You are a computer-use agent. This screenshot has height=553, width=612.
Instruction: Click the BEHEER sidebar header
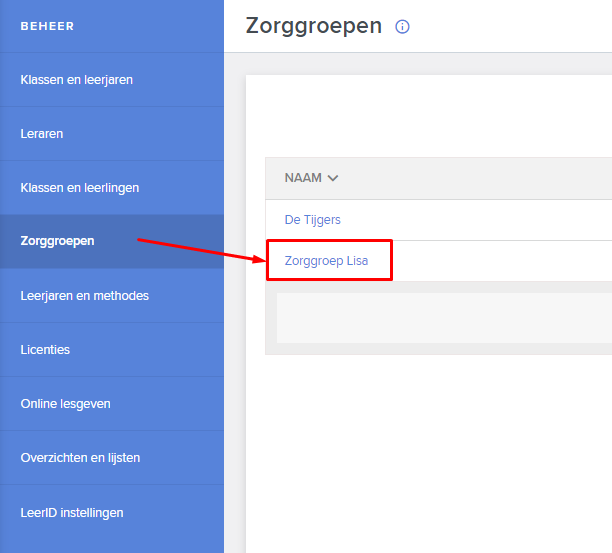pos(47,26)
